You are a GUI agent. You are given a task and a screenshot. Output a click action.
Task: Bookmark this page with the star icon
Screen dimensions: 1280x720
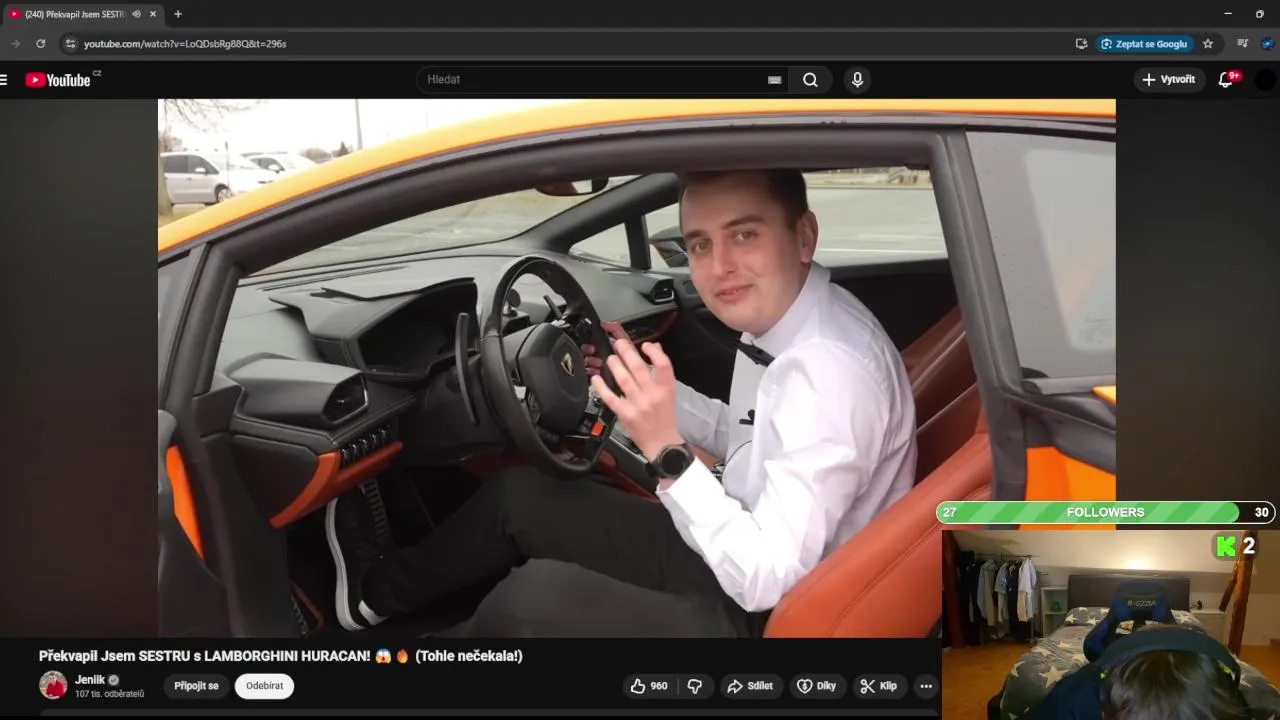[1208, 44]
